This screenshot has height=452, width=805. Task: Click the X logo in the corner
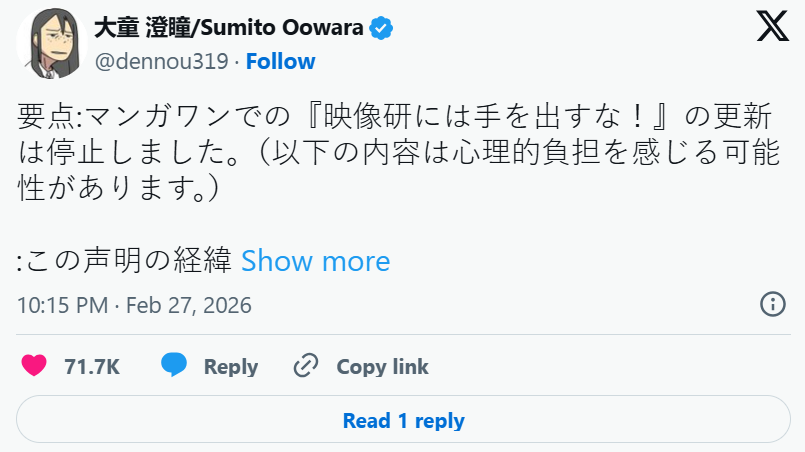tap(772, 26)
